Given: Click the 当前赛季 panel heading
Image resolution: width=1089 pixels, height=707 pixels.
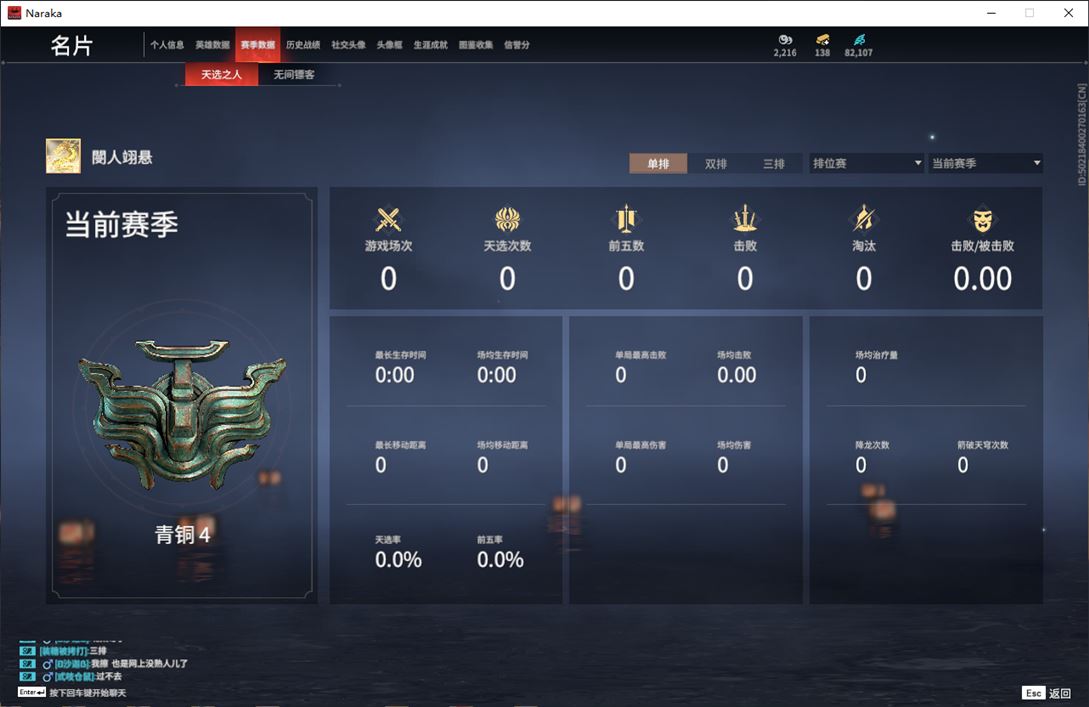Looking at the screenshot, I should tap(122, 224).
